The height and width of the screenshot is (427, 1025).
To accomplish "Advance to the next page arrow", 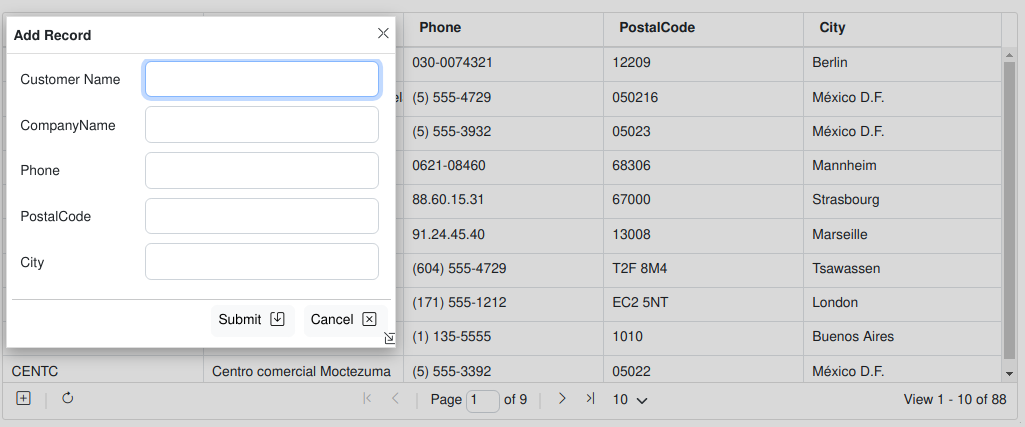I will point(562,399).
